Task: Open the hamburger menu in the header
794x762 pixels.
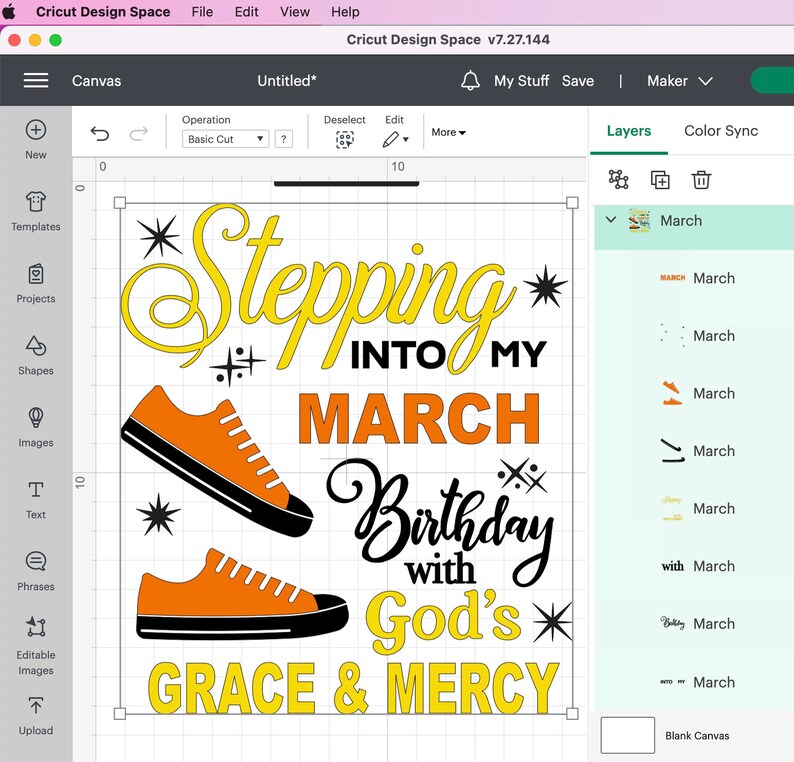Action: coord(36,81)
